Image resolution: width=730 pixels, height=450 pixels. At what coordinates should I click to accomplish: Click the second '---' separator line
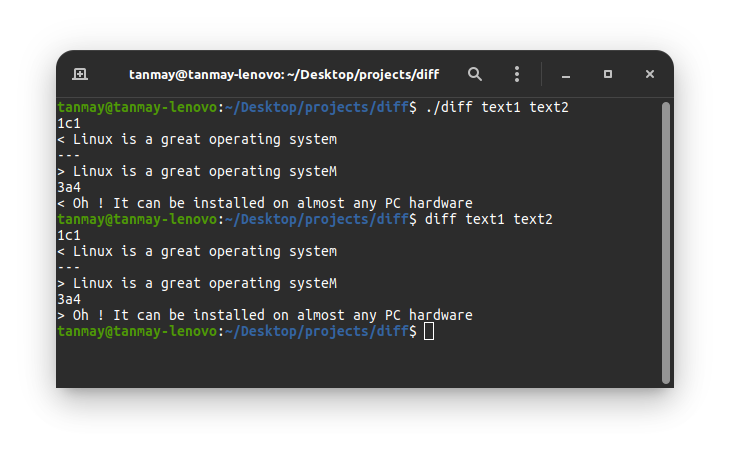69,268
